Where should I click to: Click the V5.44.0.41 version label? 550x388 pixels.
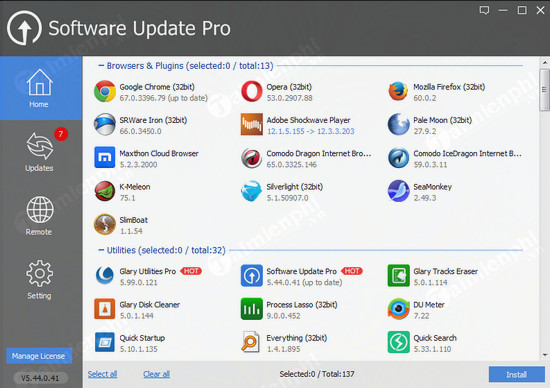pos(40,378)
